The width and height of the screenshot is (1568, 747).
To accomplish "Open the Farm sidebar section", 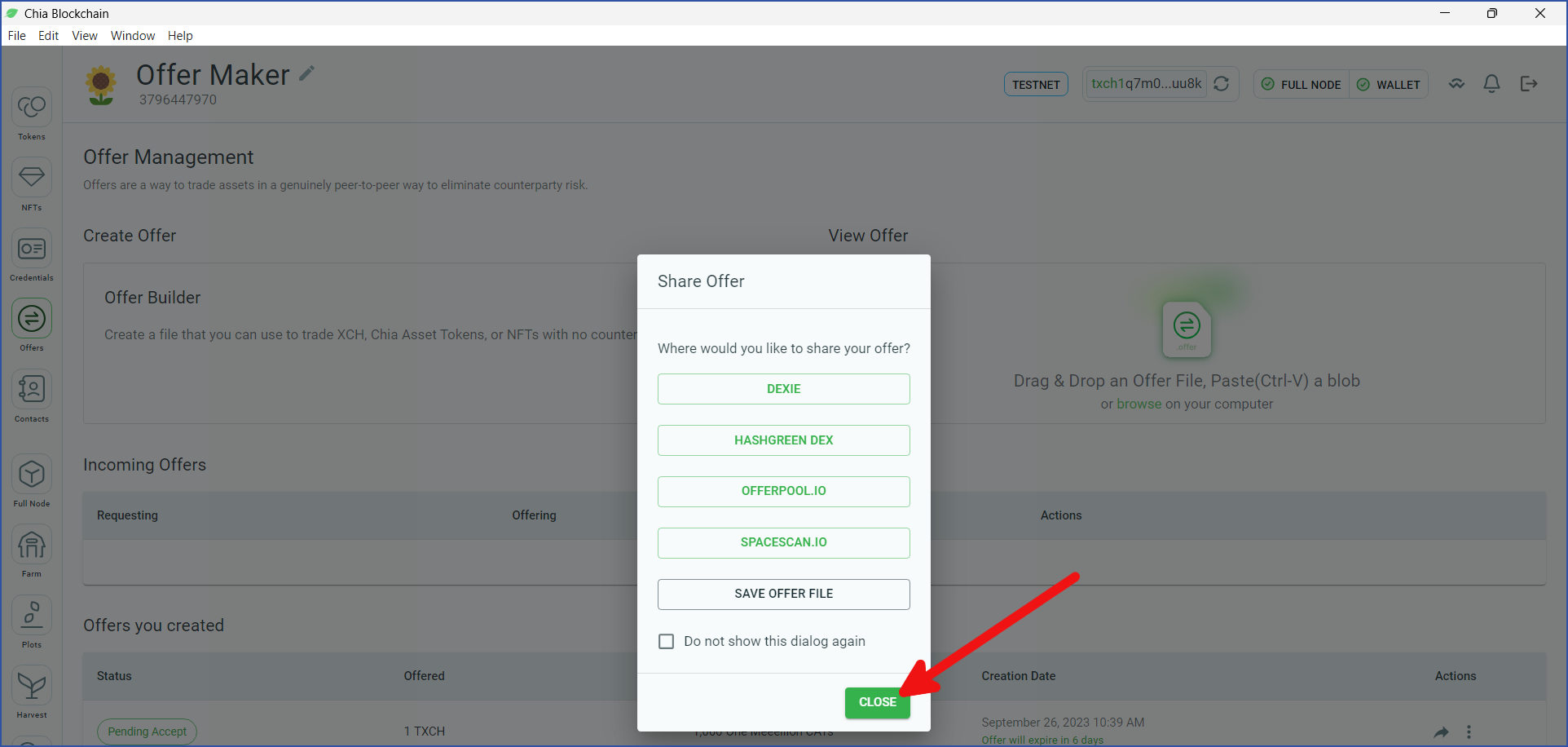I will coord(32,550).
